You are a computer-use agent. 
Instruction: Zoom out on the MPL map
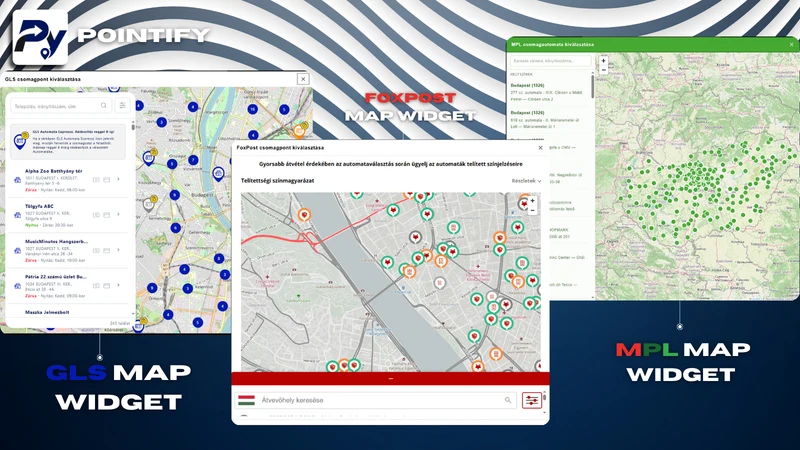click(604, 70)
